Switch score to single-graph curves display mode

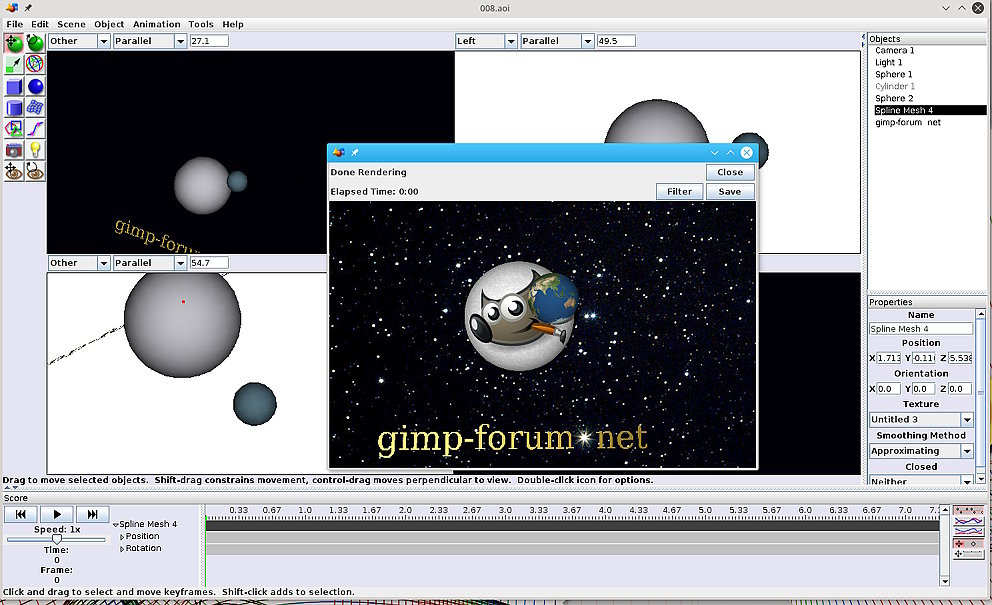[968, 521]
